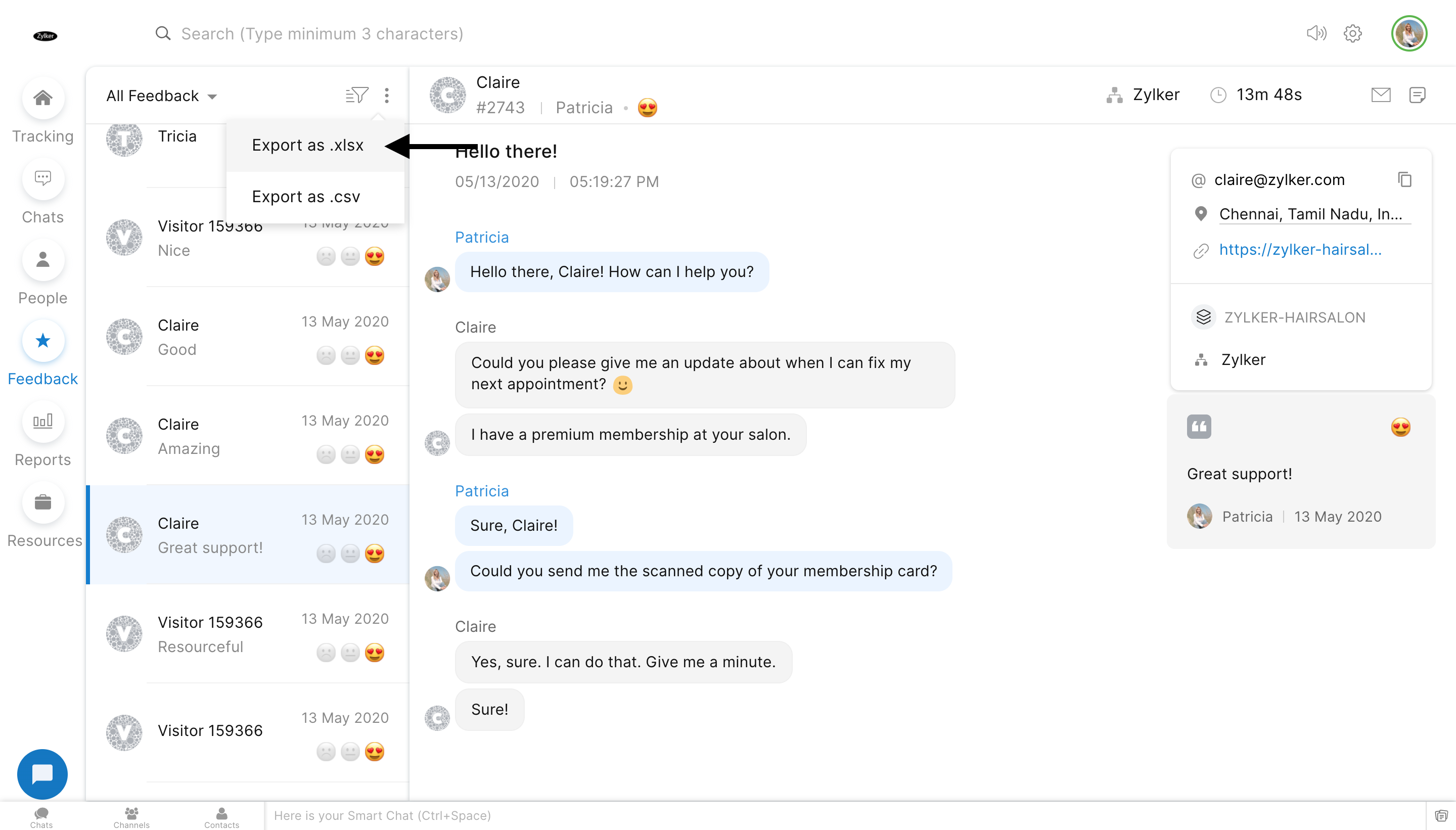
Task: Open the blue chat bubble button
Action: [42, 774]
